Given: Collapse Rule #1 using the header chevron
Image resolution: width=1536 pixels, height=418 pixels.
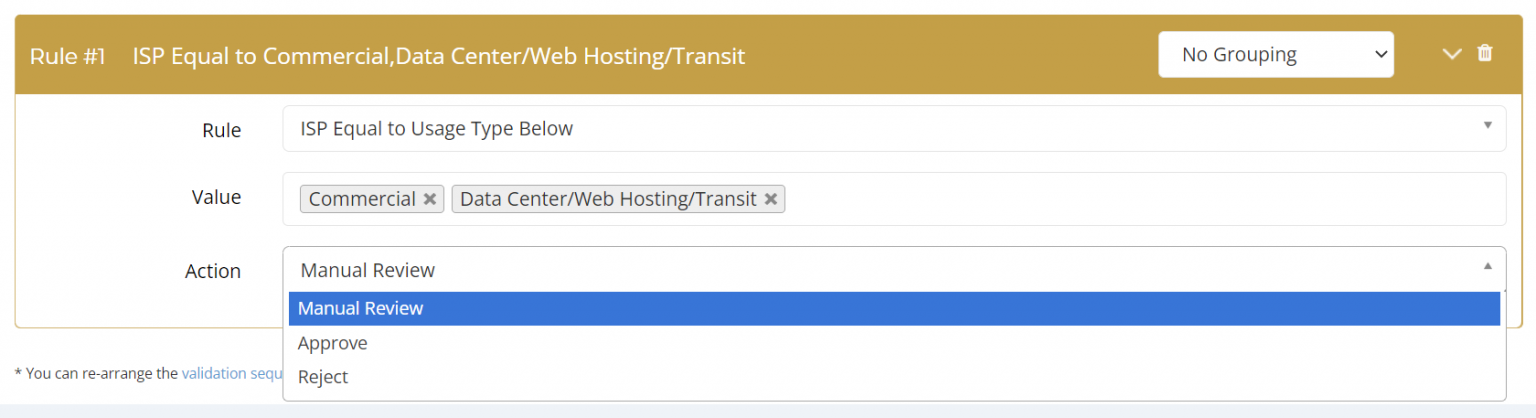Looking at the screenshot, I should click(x=1452, y=54).
